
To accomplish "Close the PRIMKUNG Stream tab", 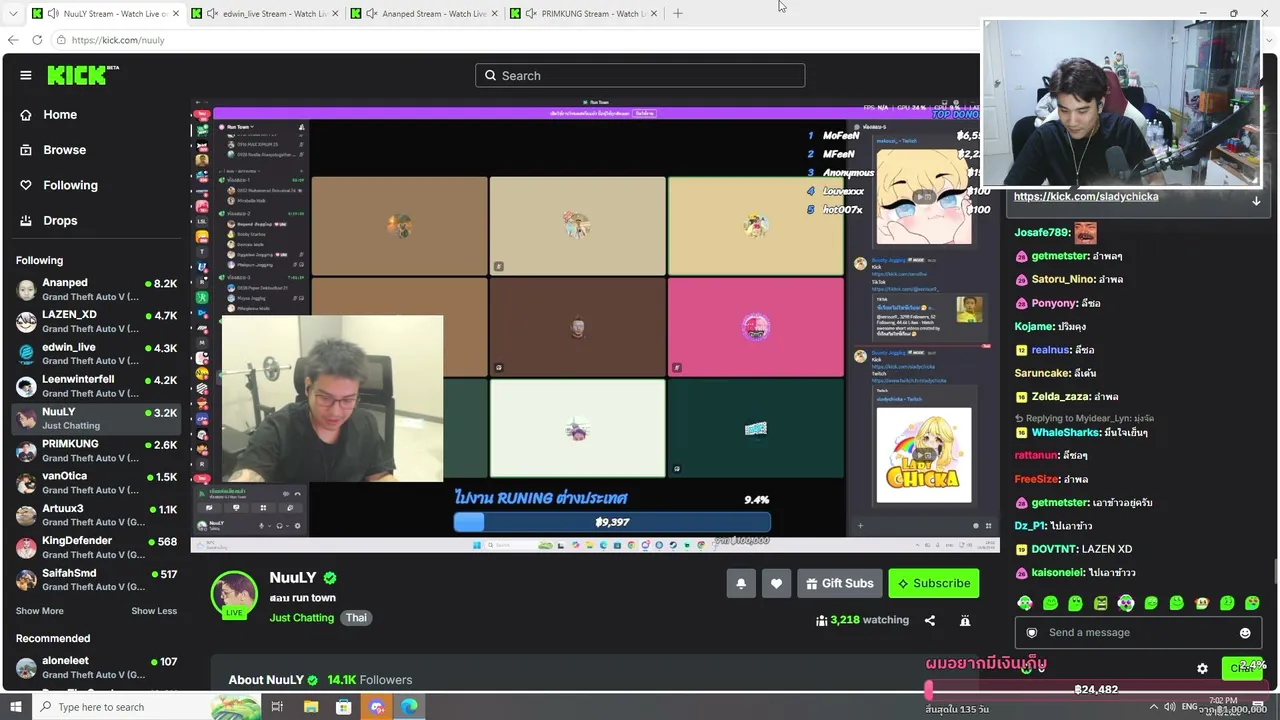I will (655, 14).
